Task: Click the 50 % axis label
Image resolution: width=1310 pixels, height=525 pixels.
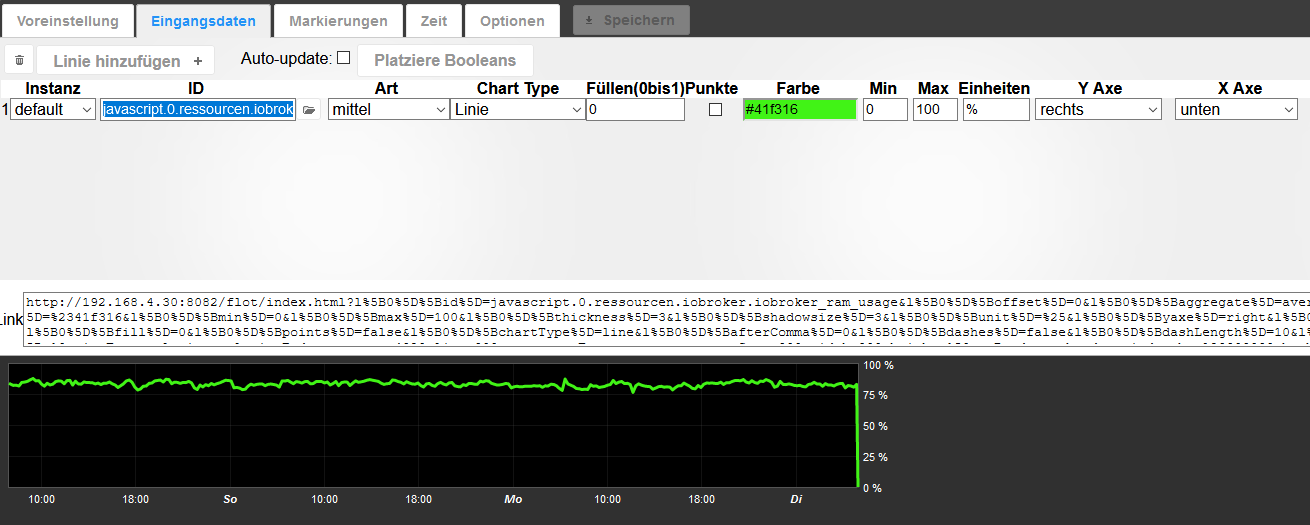Action: (x=875, y=426)
